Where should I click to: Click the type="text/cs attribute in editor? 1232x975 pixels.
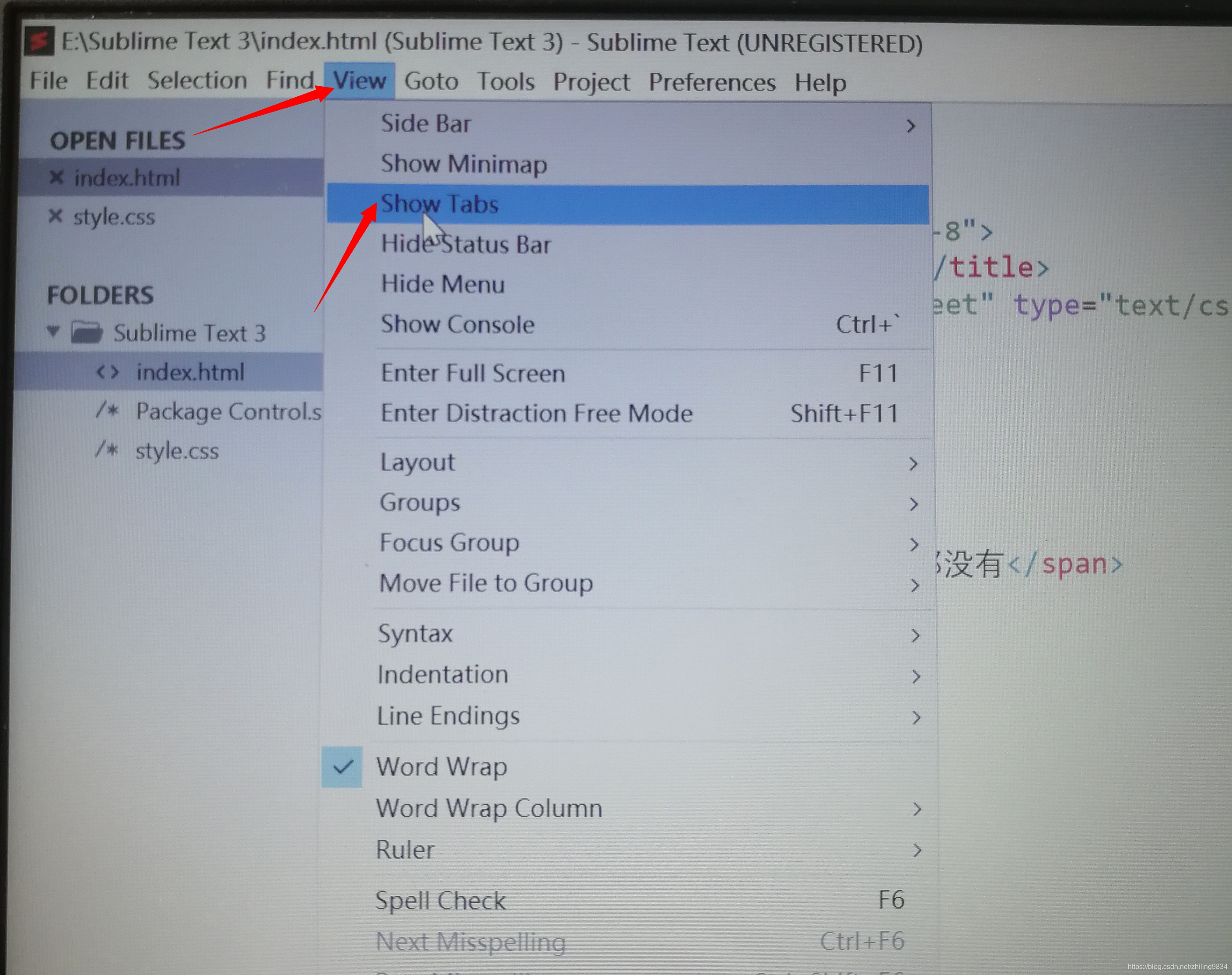coord(1121,306)
